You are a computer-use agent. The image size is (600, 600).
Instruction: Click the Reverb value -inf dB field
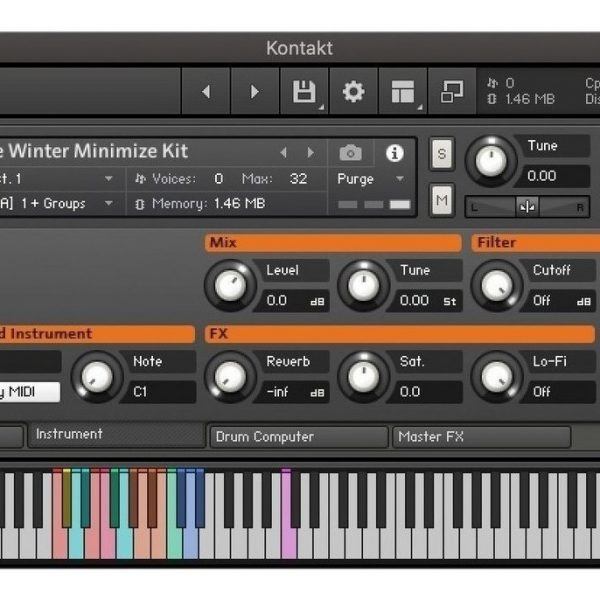tap(293, 392)
